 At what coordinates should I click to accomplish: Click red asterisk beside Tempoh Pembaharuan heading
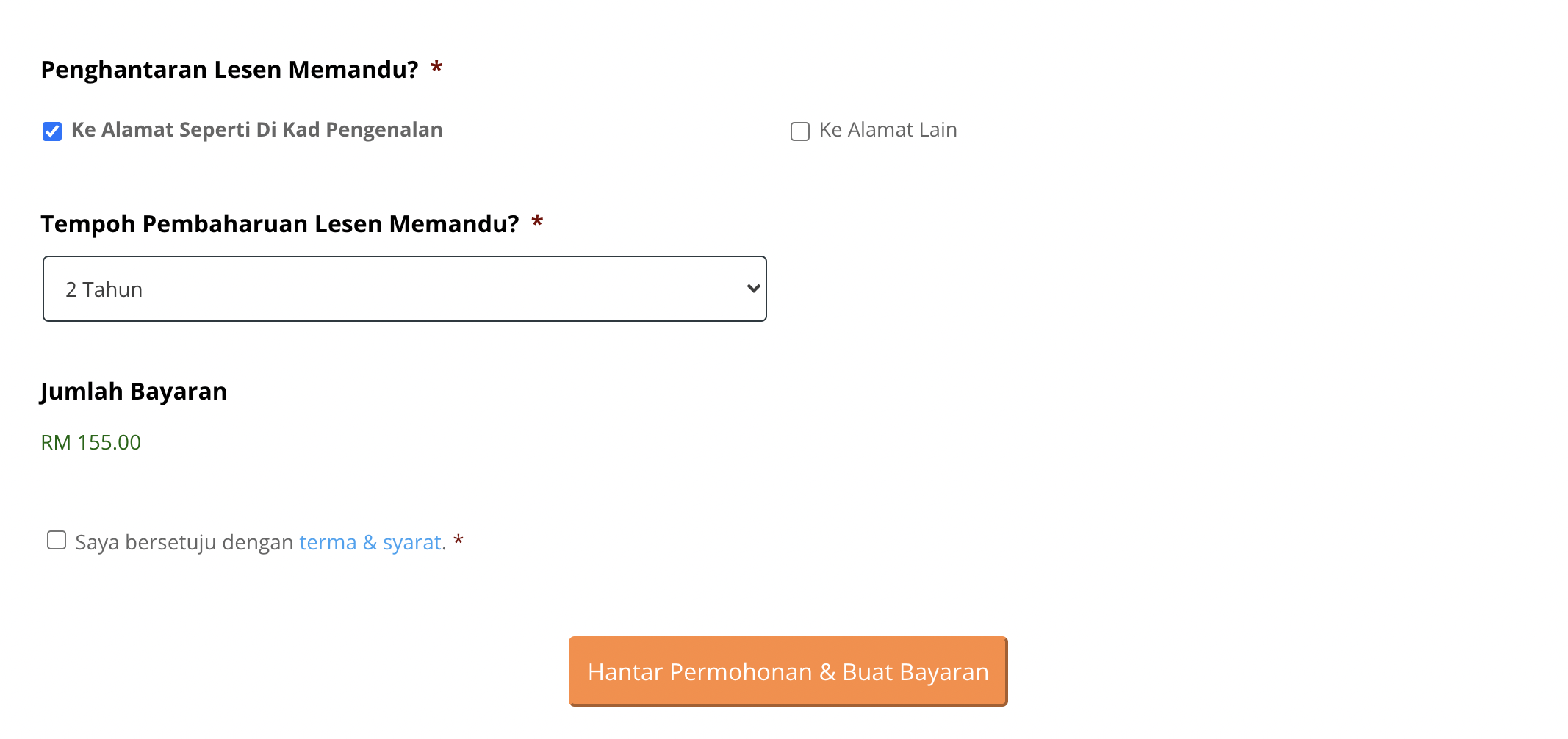click(537, 222)
